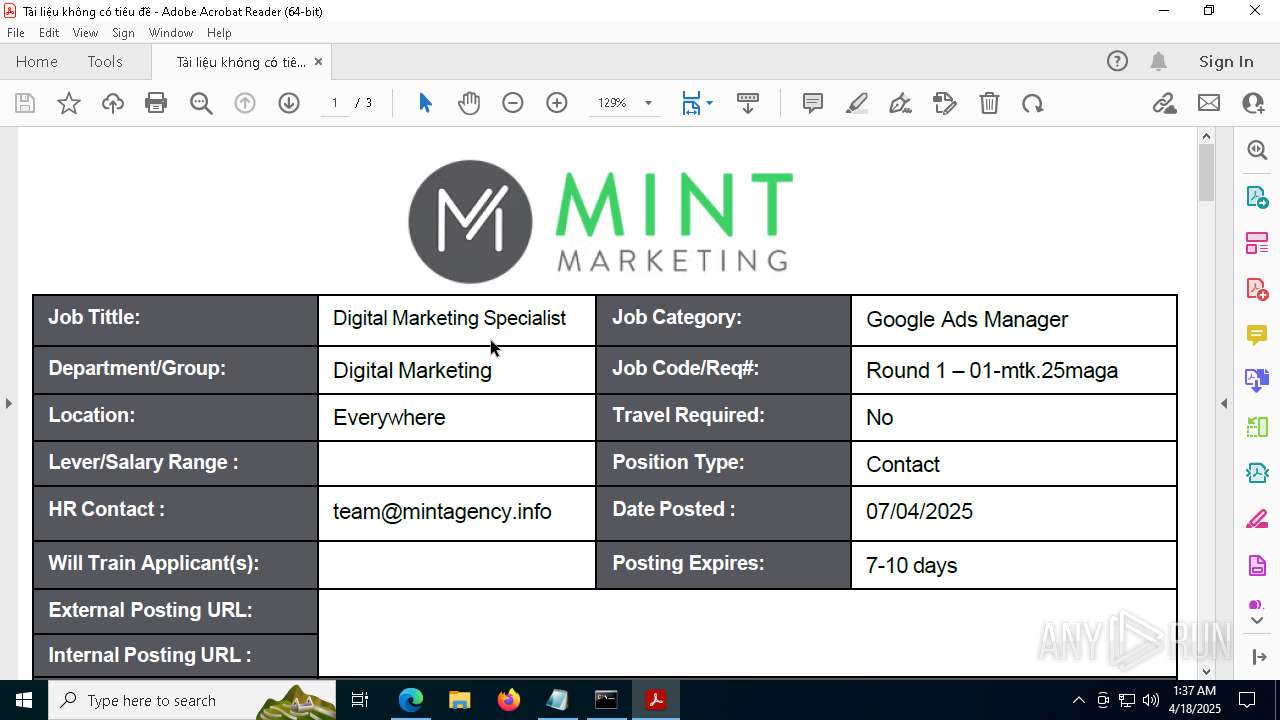This screenshot has height=720, width=1280.
Task: Switch to the Hand pan tool
Action: [469, 103]
